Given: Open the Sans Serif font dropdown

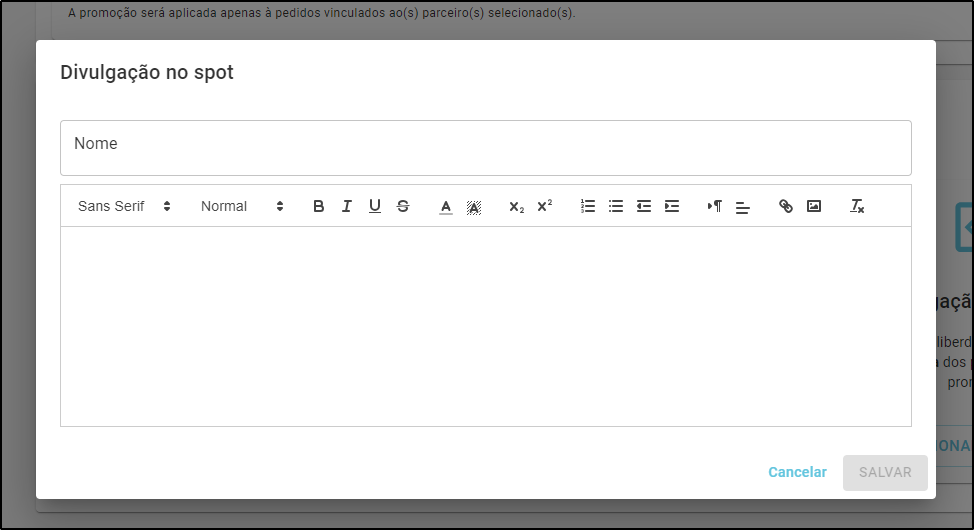Looking at the screenshot, I should [x=124, y=206].
